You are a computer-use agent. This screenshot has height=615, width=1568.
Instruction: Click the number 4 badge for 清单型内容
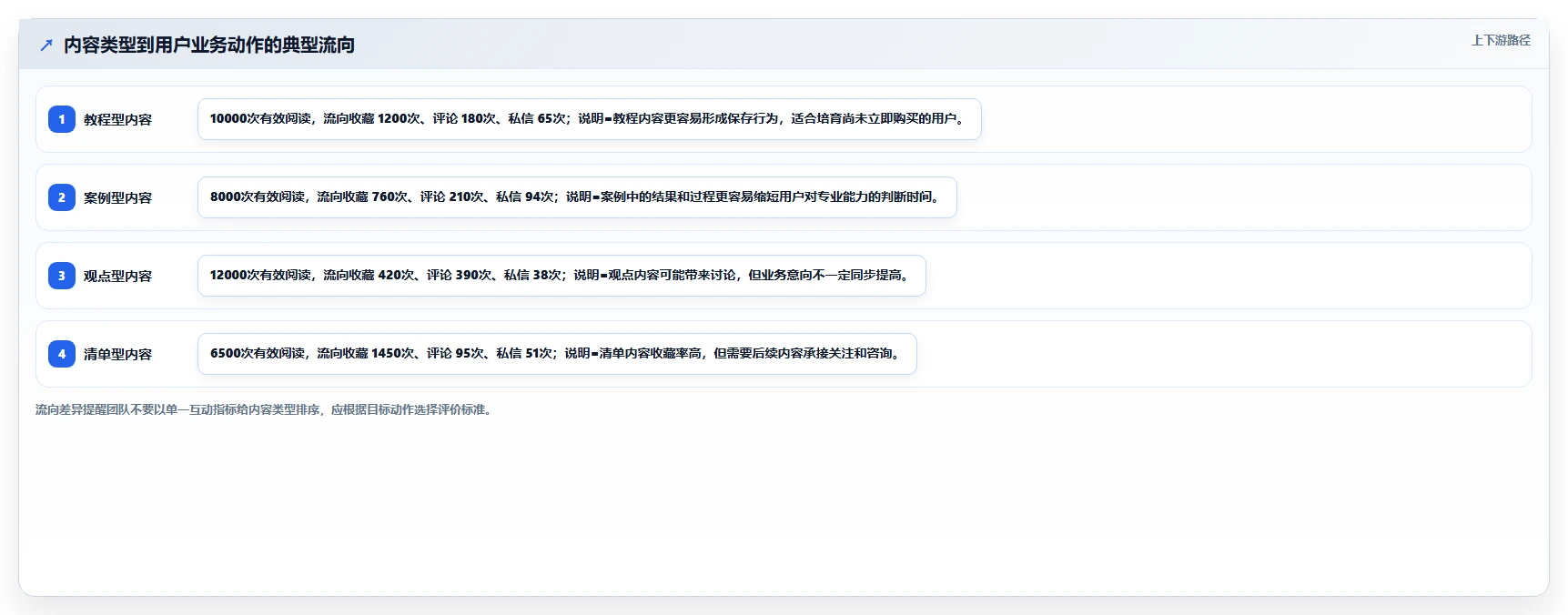62,354
